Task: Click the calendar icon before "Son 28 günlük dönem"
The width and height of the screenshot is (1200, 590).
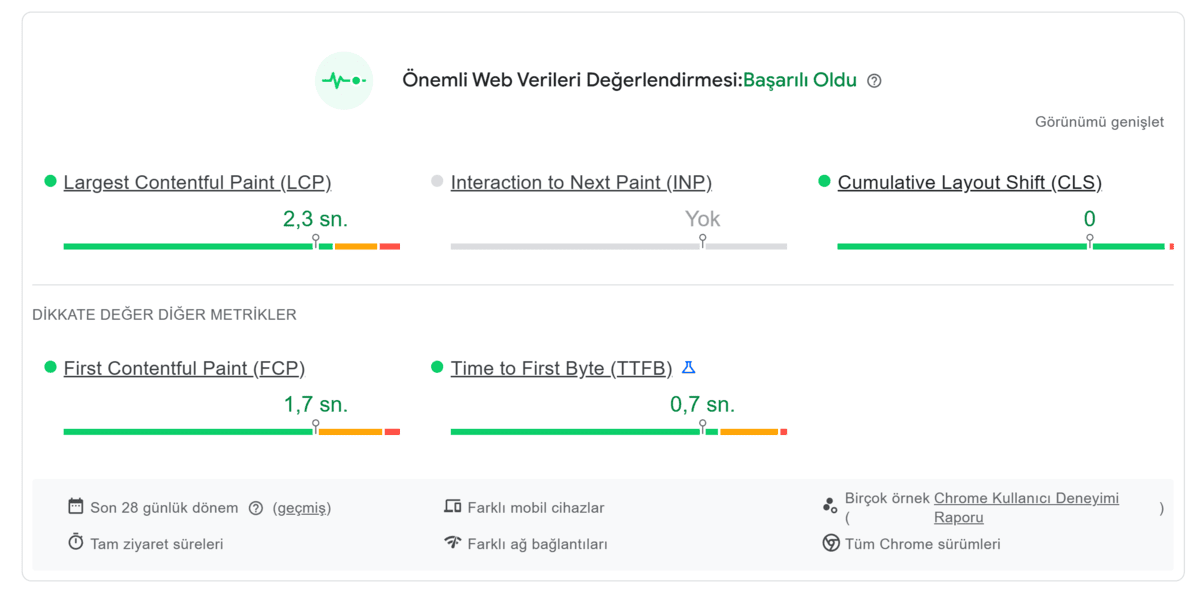Action: [x=76, y=507]
